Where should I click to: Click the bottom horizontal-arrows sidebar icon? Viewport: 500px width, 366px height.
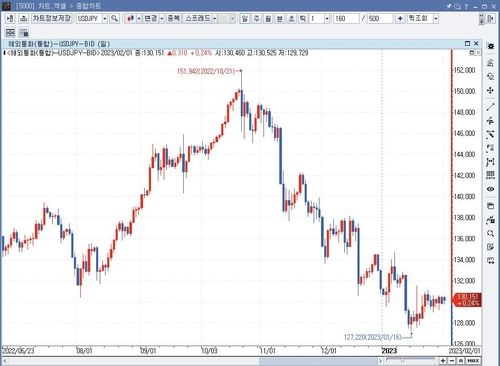point(490,261)
